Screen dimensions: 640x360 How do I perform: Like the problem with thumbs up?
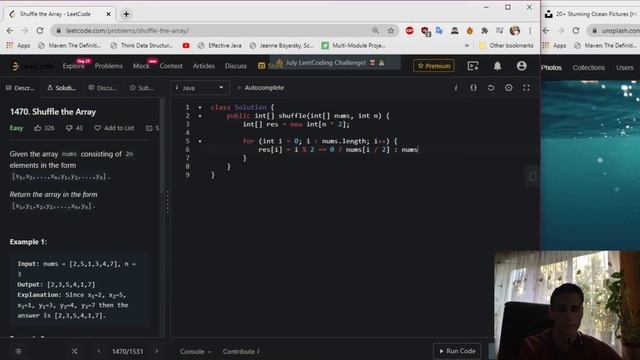click(x=38, y=128)
